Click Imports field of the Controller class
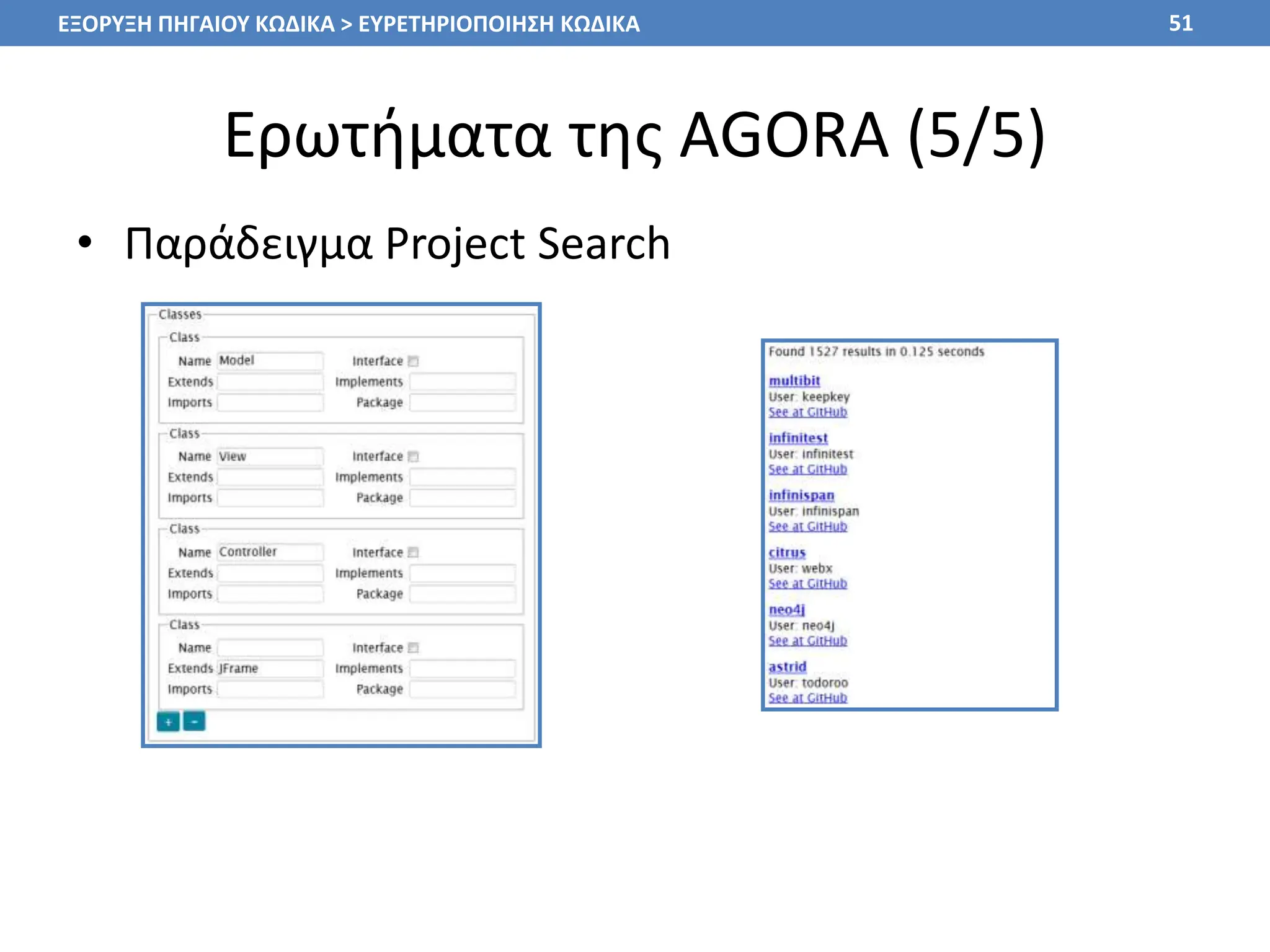Viewport: 1270px width, 952px height. (270, 594)
